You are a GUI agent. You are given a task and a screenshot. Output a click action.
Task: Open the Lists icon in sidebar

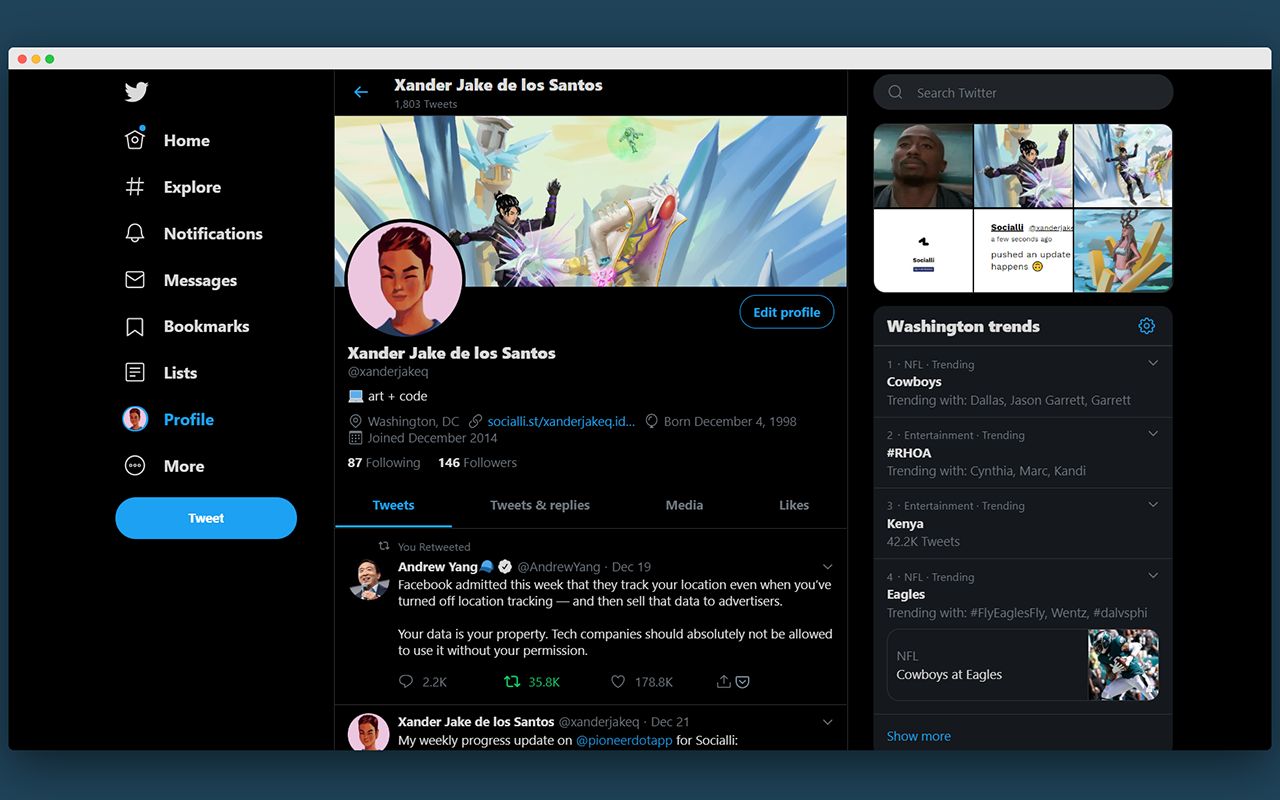click(135, 373)
